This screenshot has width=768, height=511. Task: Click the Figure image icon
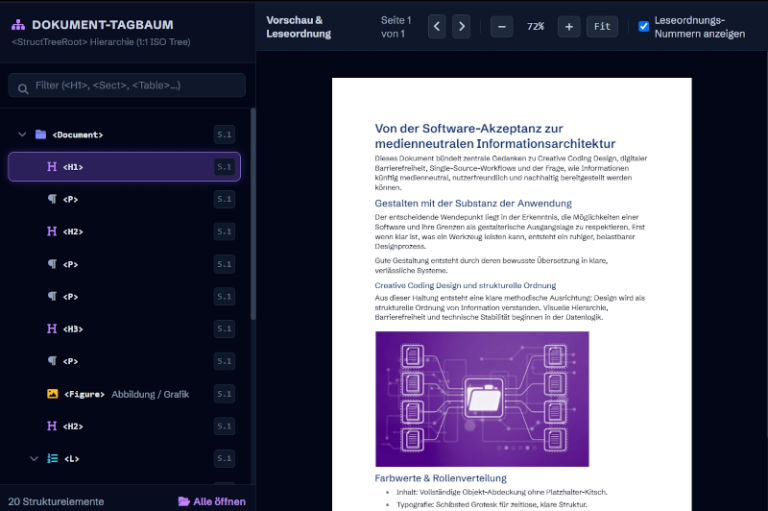click(x=52, y=394)
